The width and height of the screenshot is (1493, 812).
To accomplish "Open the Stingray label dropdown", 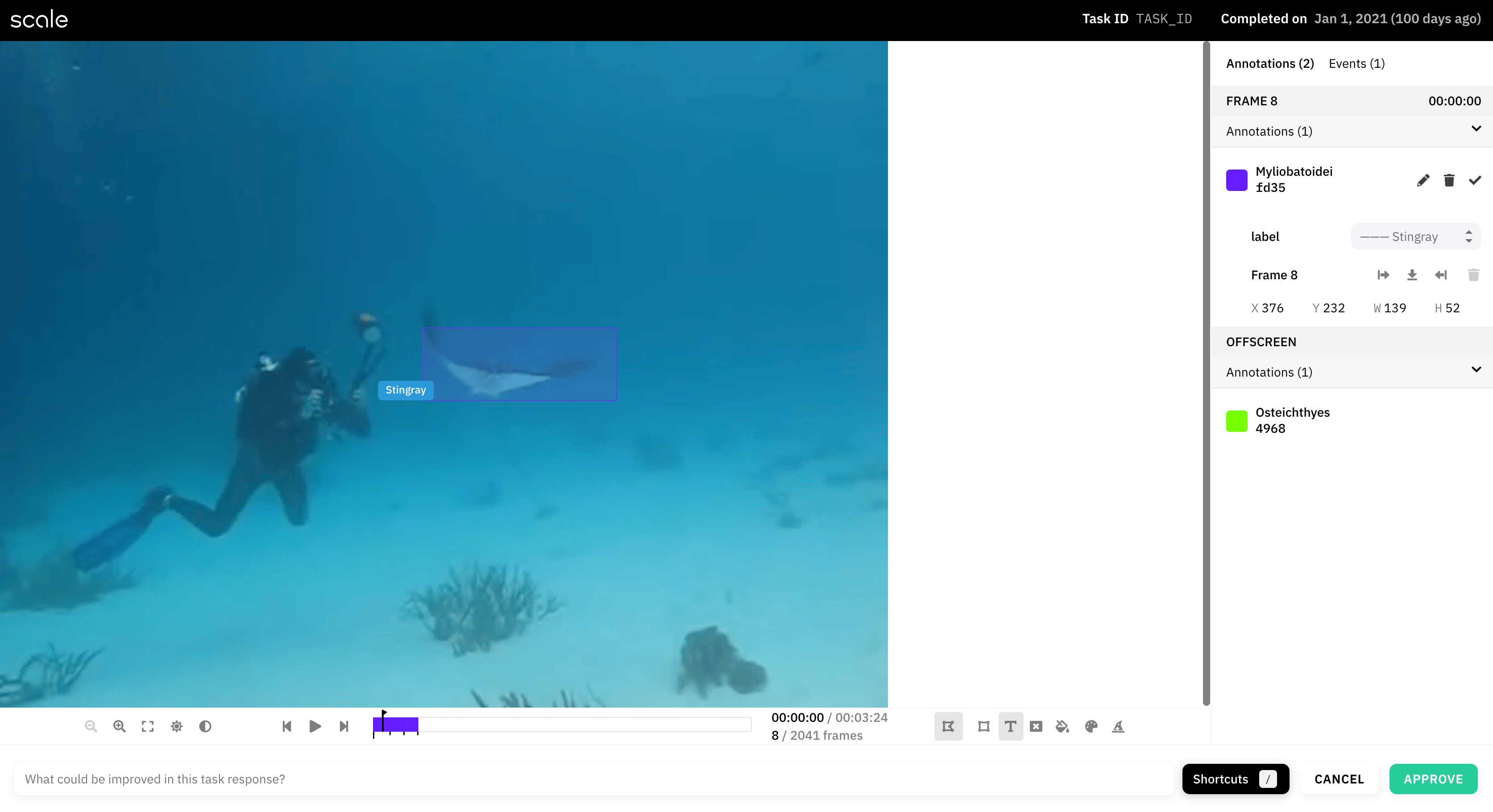I will pos(1415,236).
